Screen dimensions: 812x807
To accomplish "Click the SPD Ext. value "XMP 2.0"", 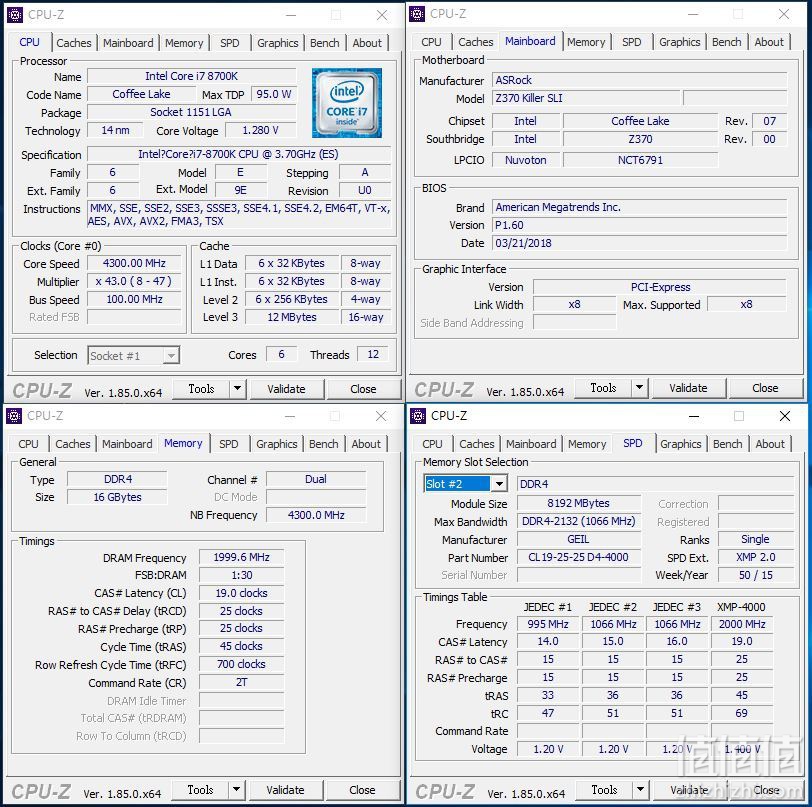I will (756, 557).
